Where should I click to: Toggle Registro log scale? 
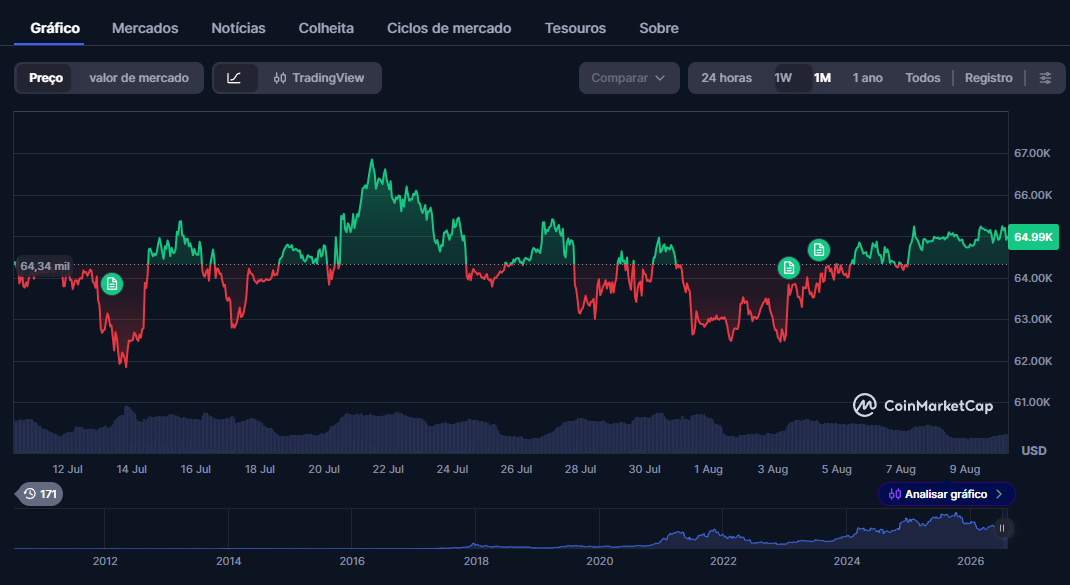(988, 78)
